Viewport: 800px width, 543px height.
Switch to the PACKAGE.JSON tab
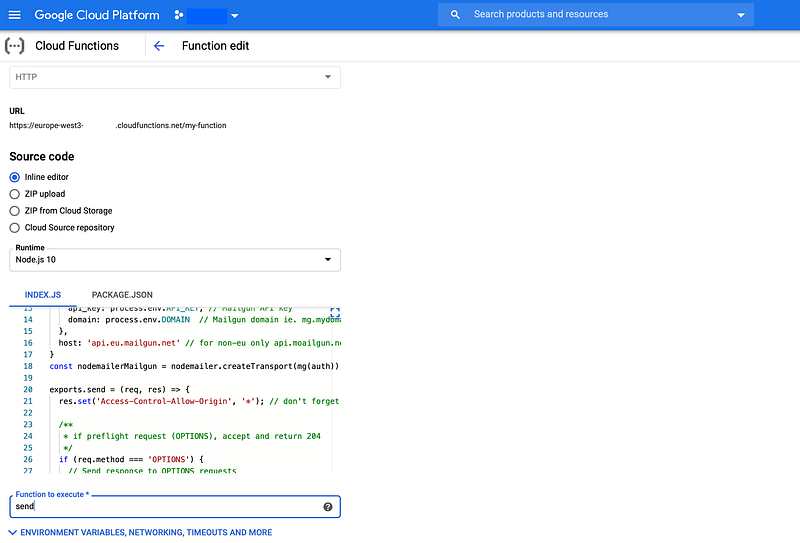point(122,295)
